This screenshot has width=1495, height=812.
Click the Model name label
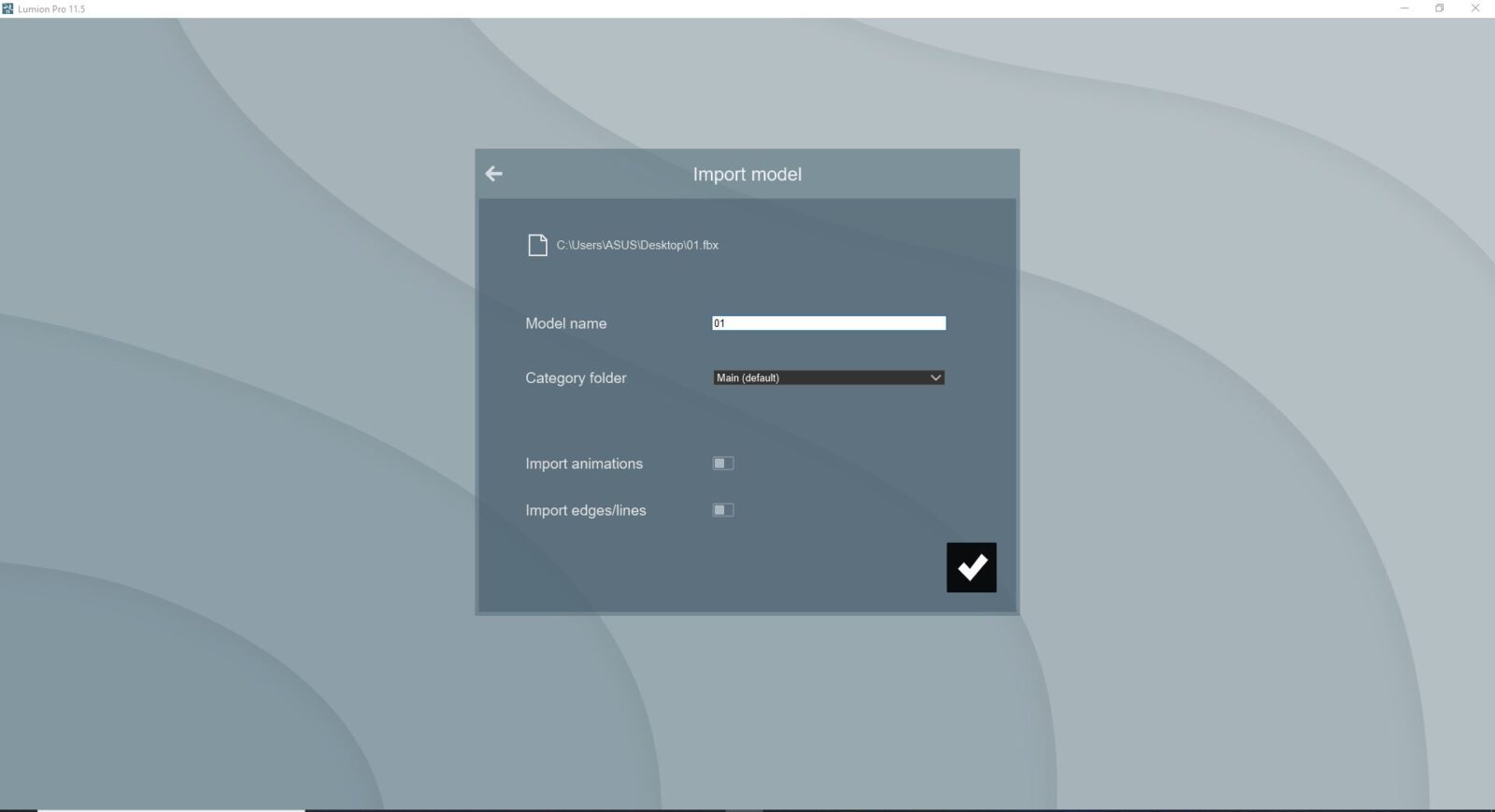pyautogui.click(x=566, y=323)
